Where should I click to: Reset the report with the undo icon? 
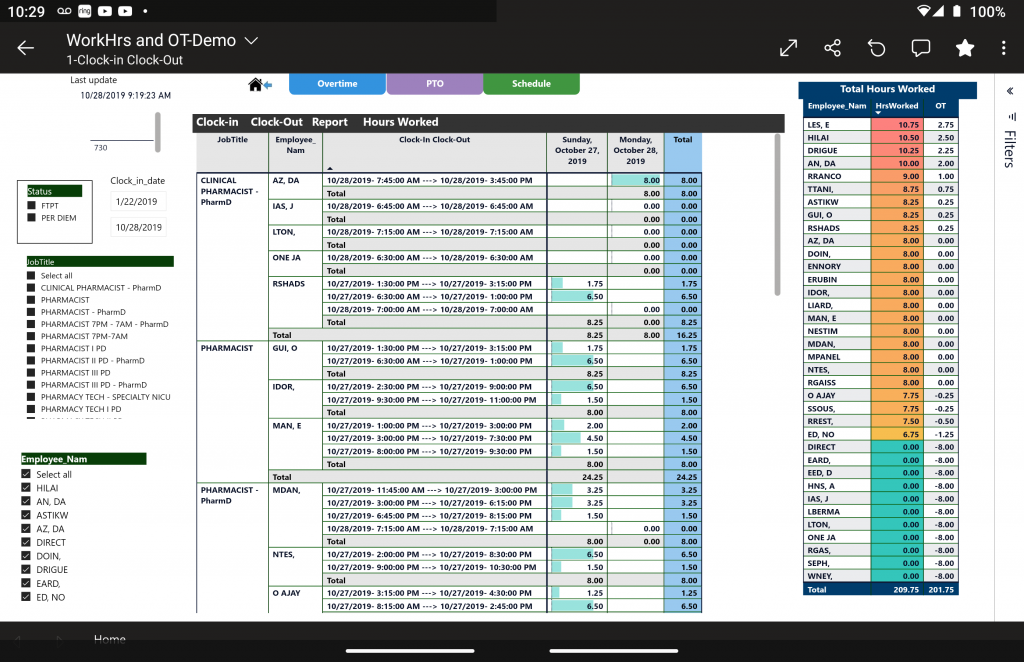[x=877, y=48]
